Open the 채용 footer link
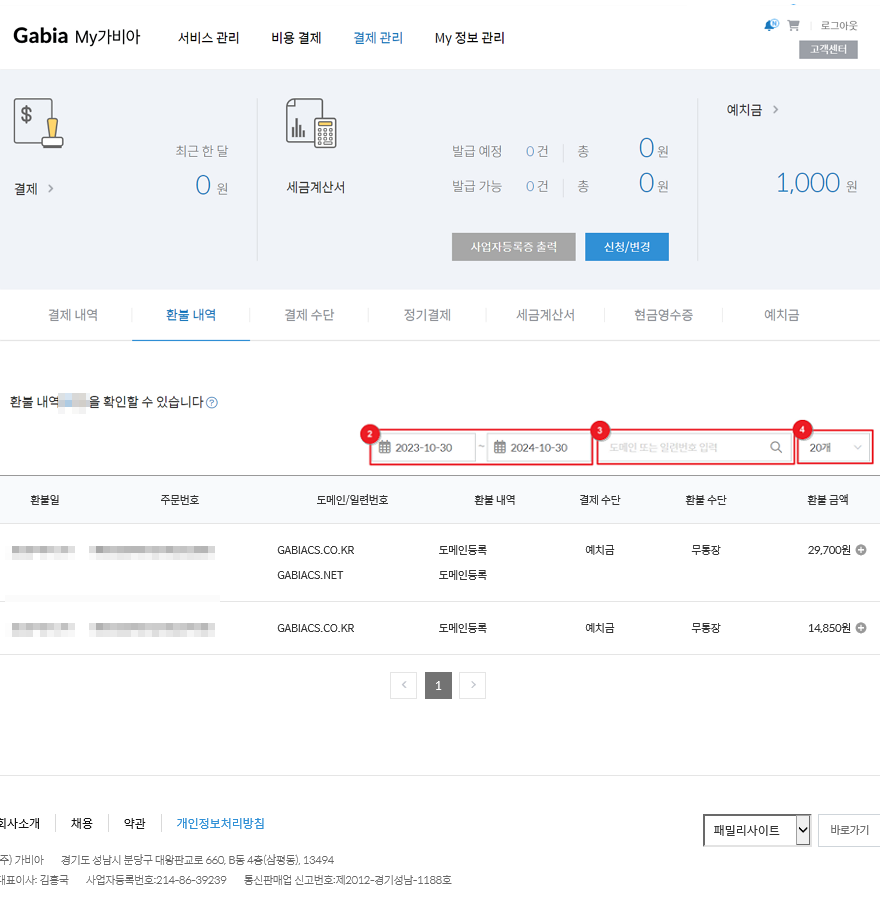The width and height of the screenshot is (880, 900). 82,824
